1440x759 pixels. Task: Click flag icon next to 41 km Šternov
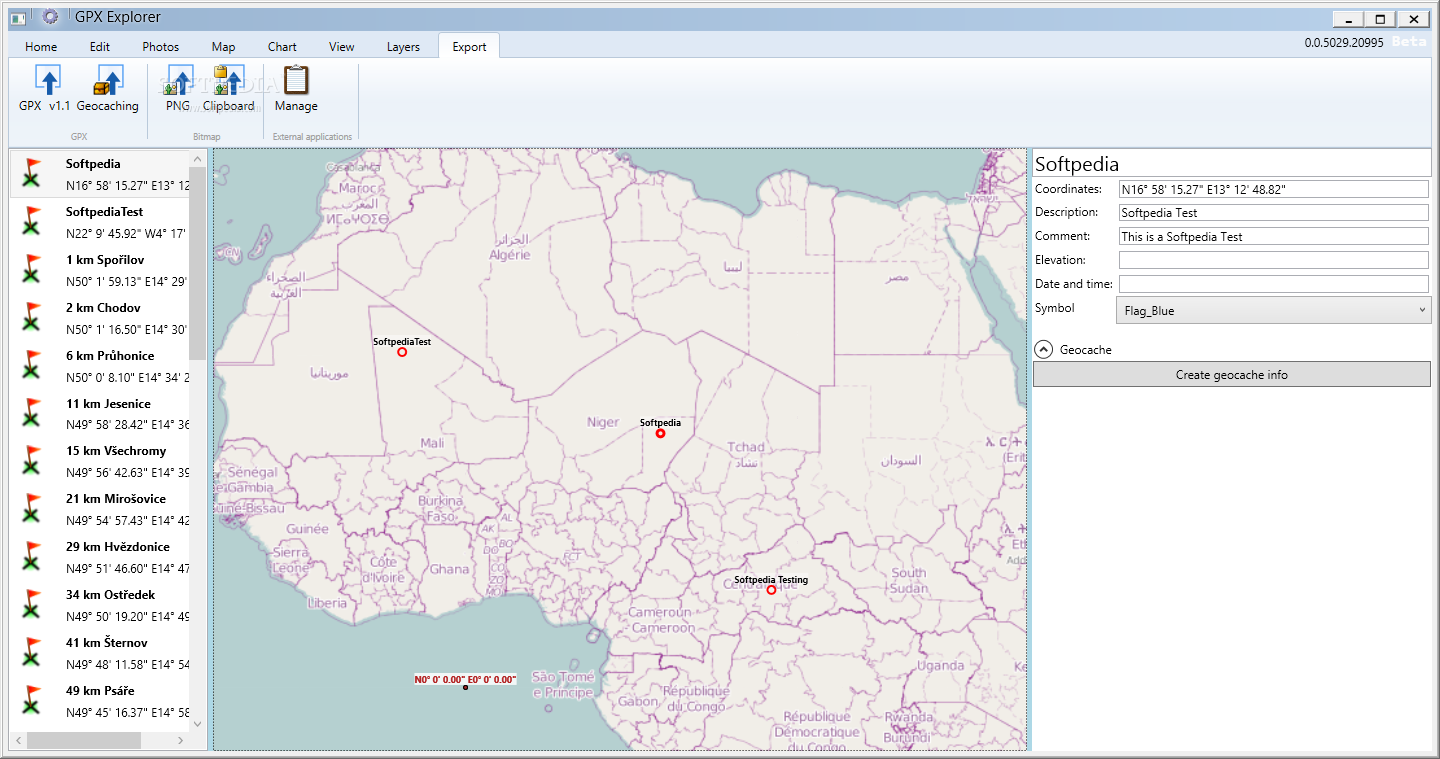[33, 653]
